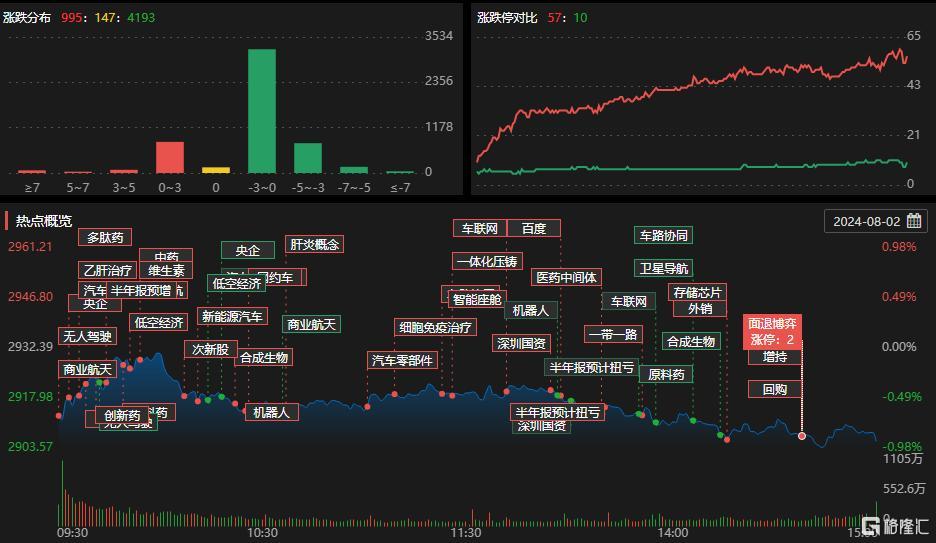Open the 卫星导航 tag

pos(663,269)
